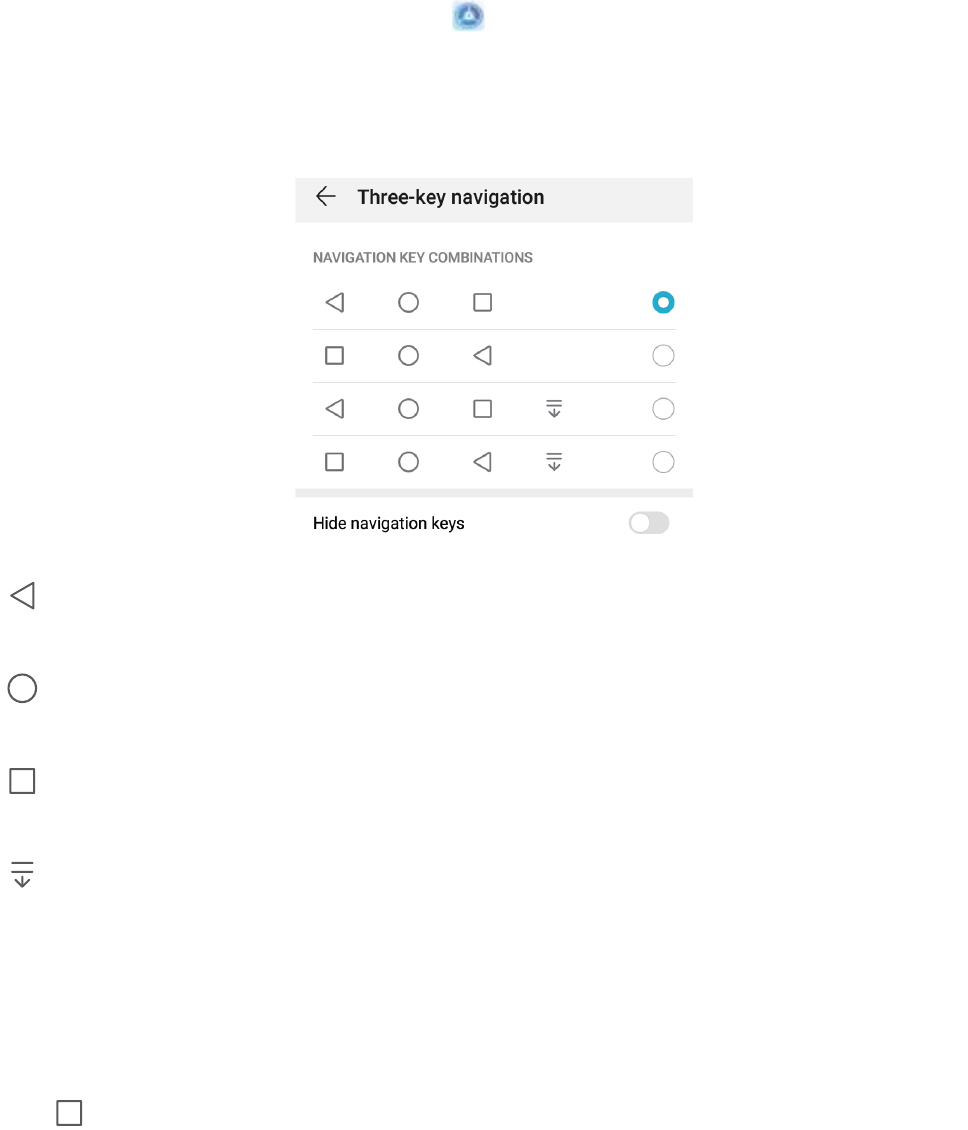
Task: Select the Back-Home-Recent three-key combination radio
Action: tap(663, 302)
